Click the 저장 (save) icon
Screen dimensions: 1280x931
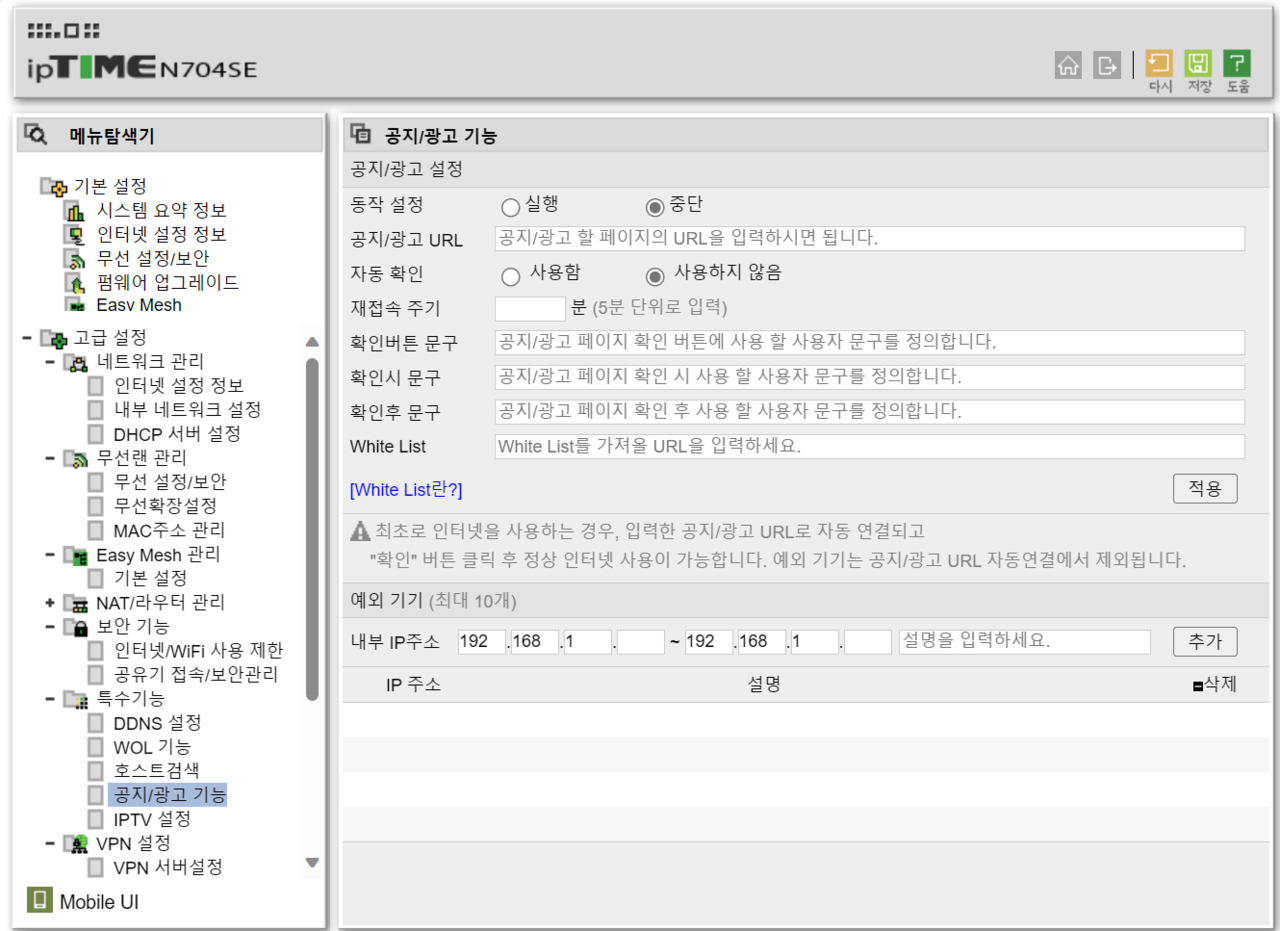[x=1198, y=65]
